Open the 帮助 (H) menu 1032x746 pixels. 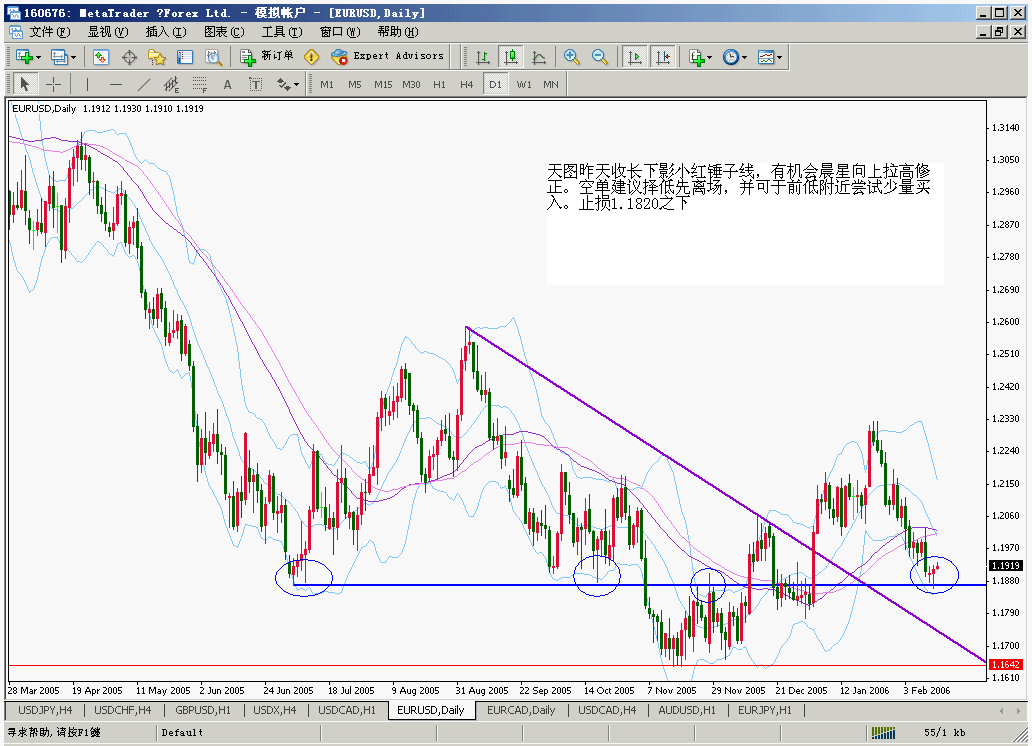(398, 32)
